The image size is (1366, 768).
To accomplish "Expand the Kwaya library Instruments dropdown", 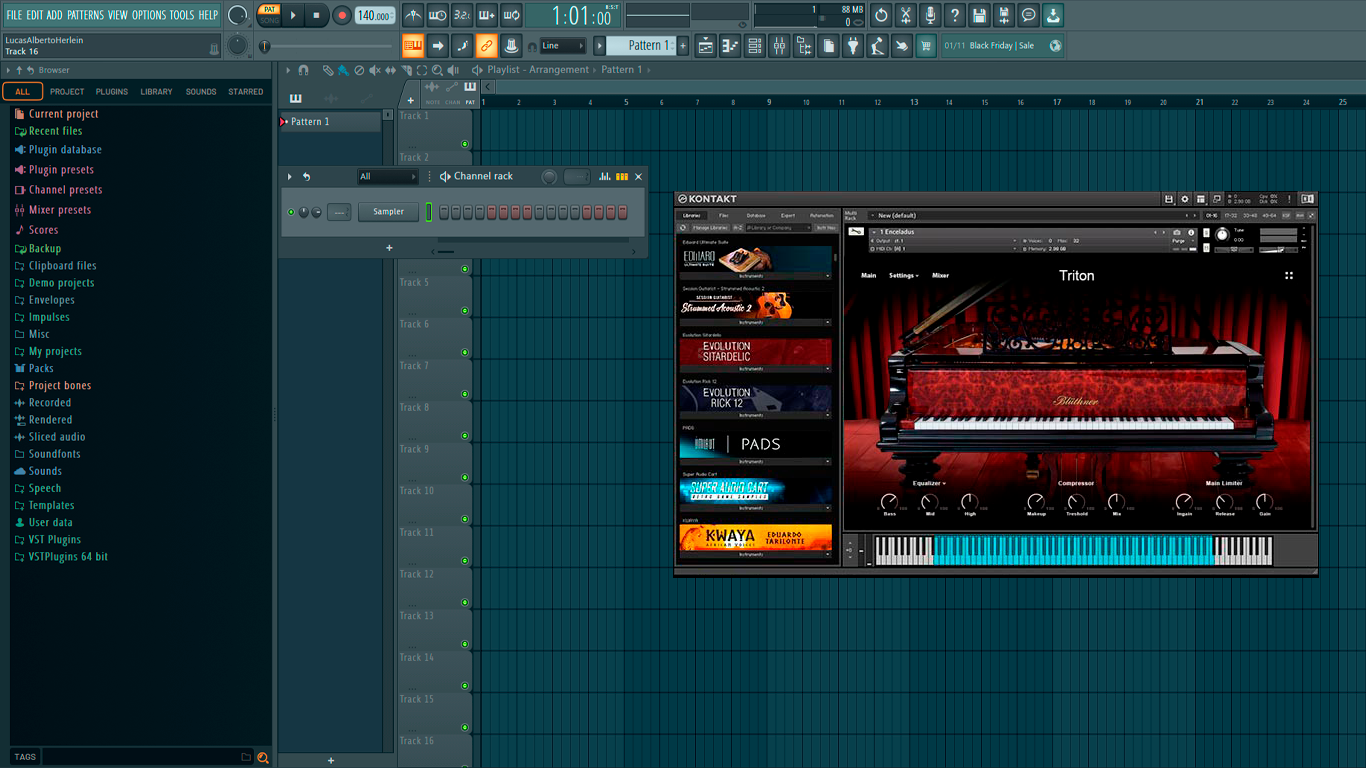I will click(x=755, y=554).
